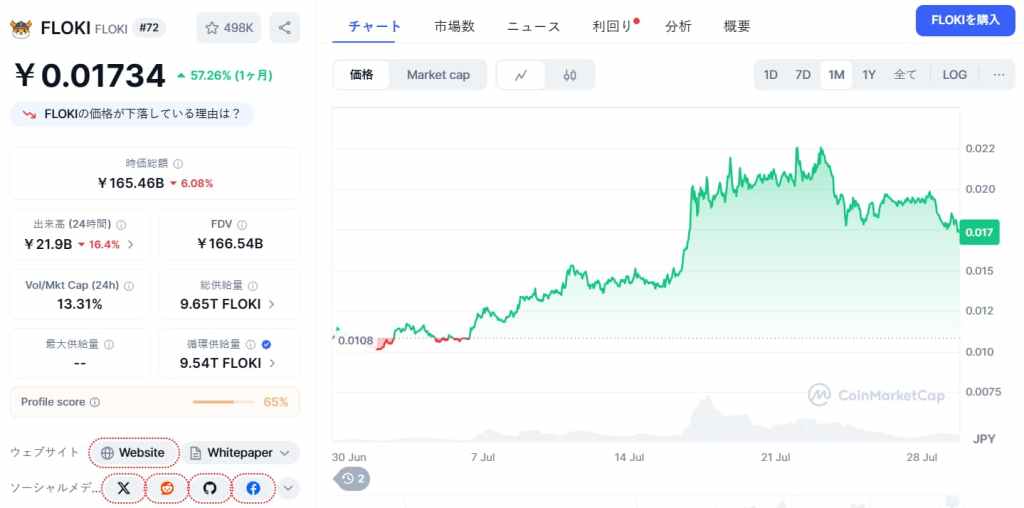
Task: Switch chart to line view
Action: pos(520,75)
